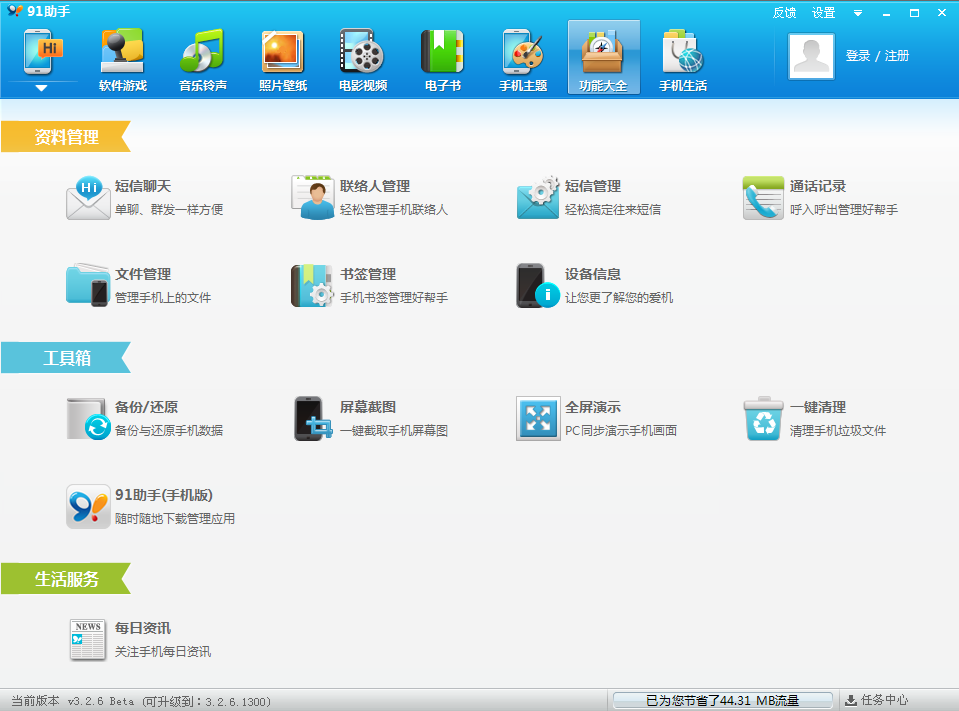Select the 功能大全 all functions tab
Image resolution: width=959 pixels, height=711 pixels.
pos(604,57)
